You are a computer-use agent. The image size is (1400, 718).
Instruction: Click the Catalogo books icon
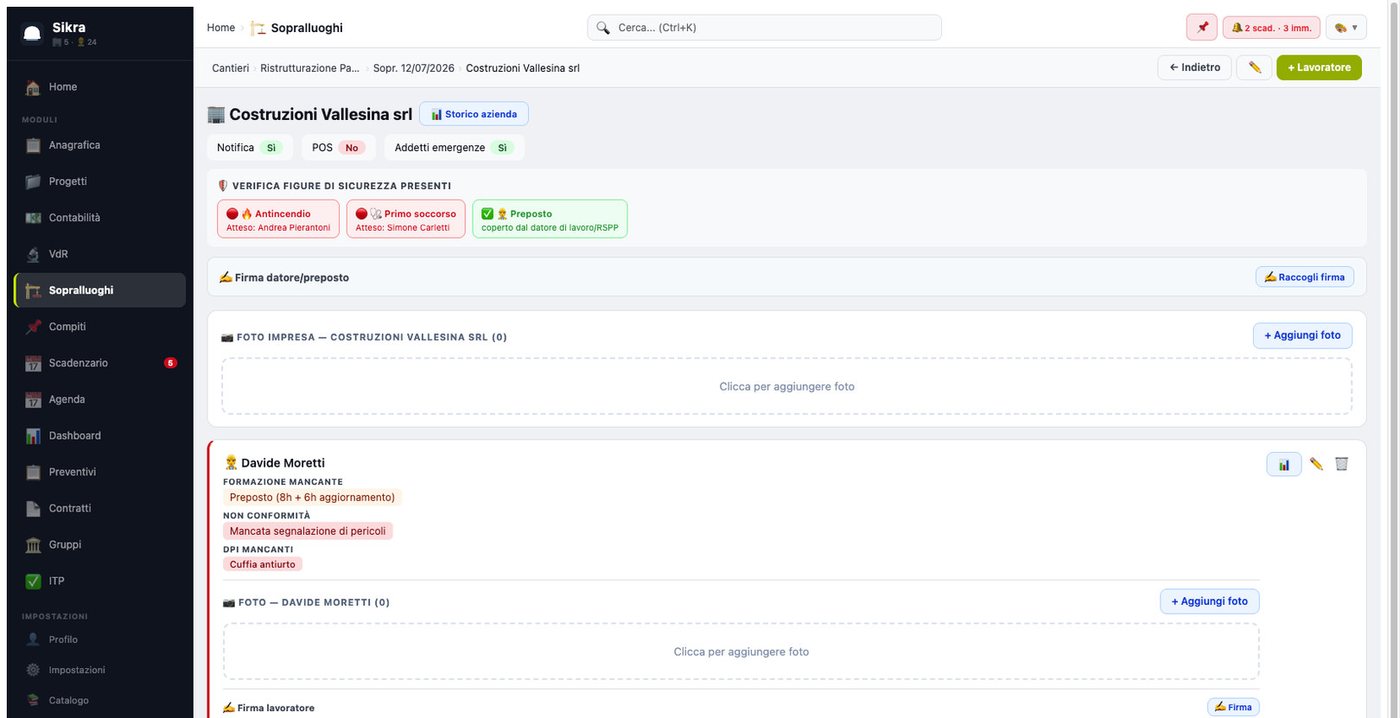33,700
